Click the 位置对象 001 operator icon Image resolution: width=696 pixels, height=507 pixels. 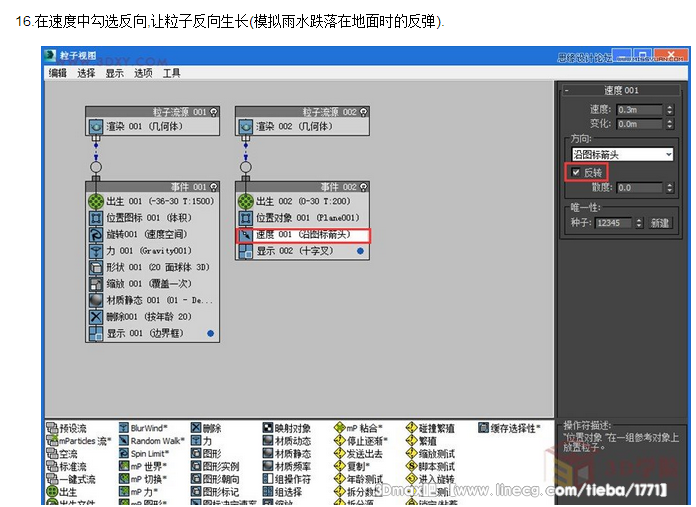[x=245, y=218]
